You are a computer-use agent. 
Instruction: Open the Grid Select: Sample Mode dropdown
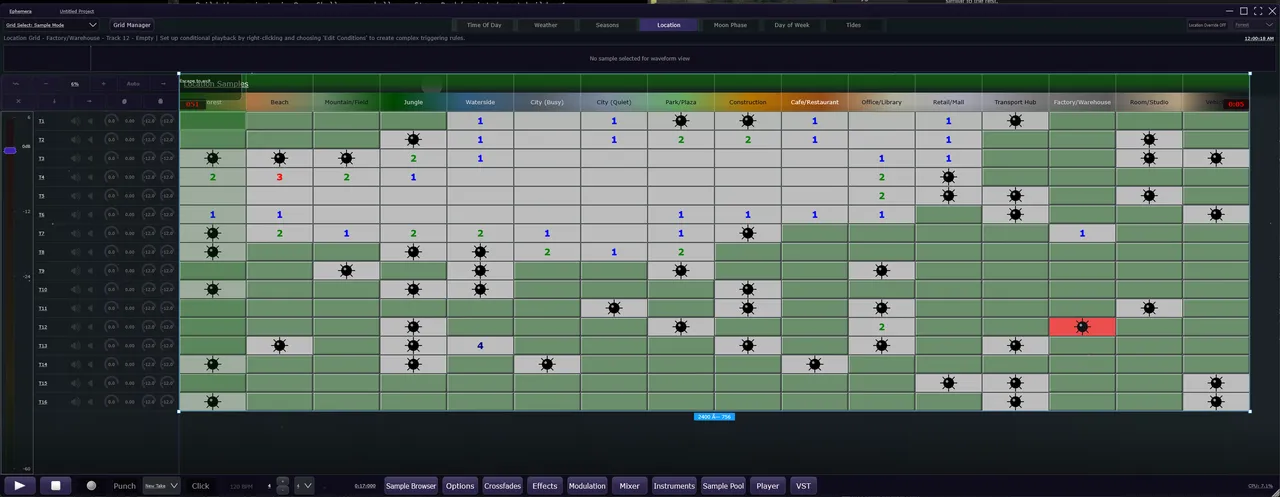(x=51, y=25)
